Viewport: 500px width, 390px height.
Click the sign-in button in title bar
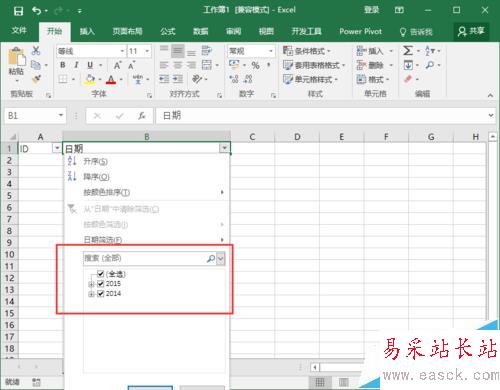pyautogui.click(x=372, y=10)
